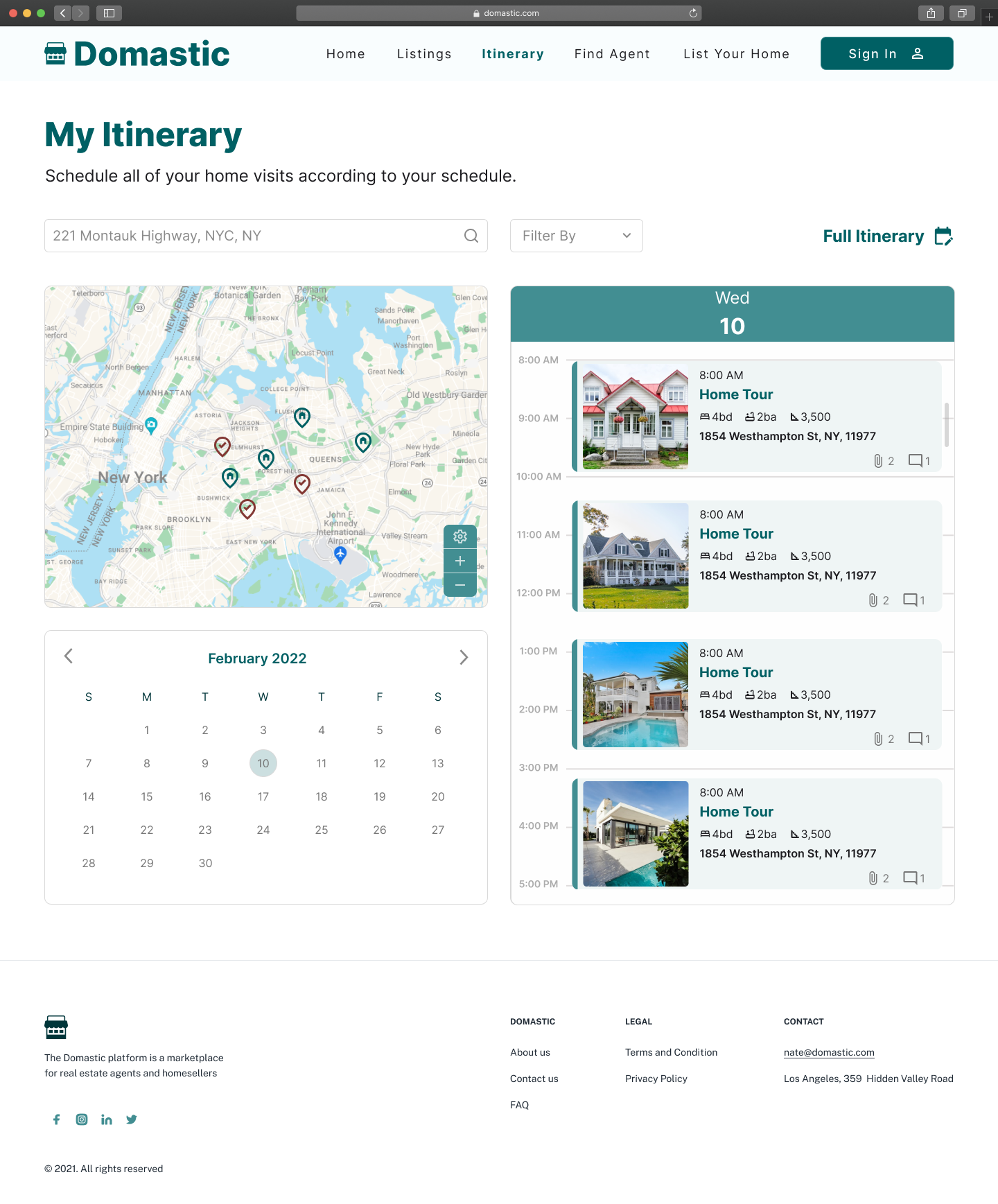Viewport: 998px width, 1204px height.
Task: Click the JFK airport marker on map
Action: (340, 555)
